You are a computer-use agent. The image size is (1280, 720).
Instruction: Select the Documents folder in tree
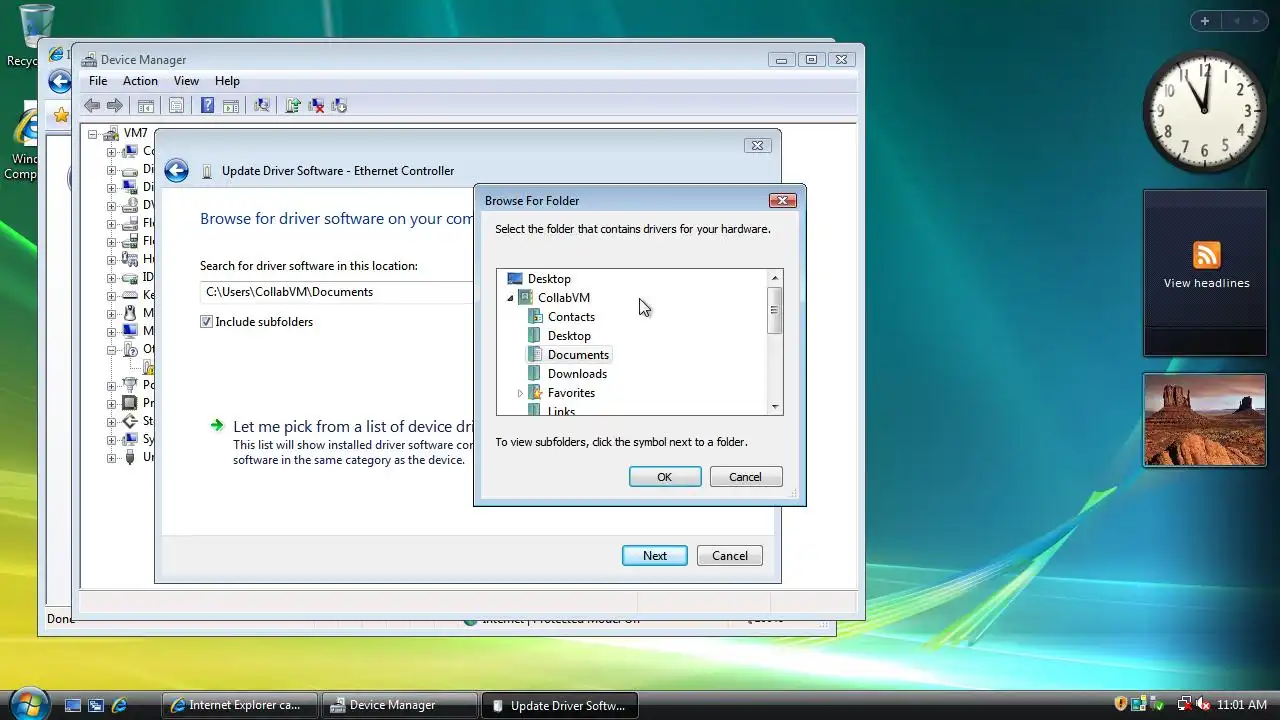click(578, 355)
